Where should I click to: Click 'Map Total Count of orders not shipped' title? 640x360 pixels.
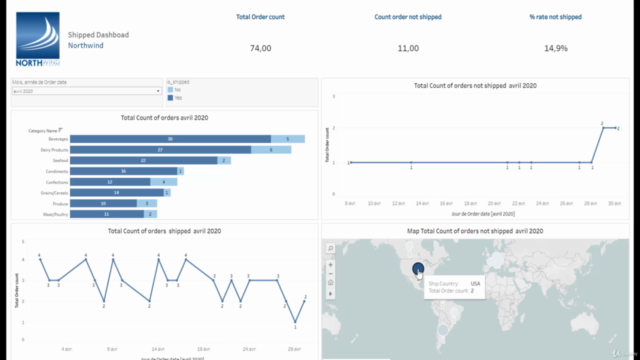[475, 231]
